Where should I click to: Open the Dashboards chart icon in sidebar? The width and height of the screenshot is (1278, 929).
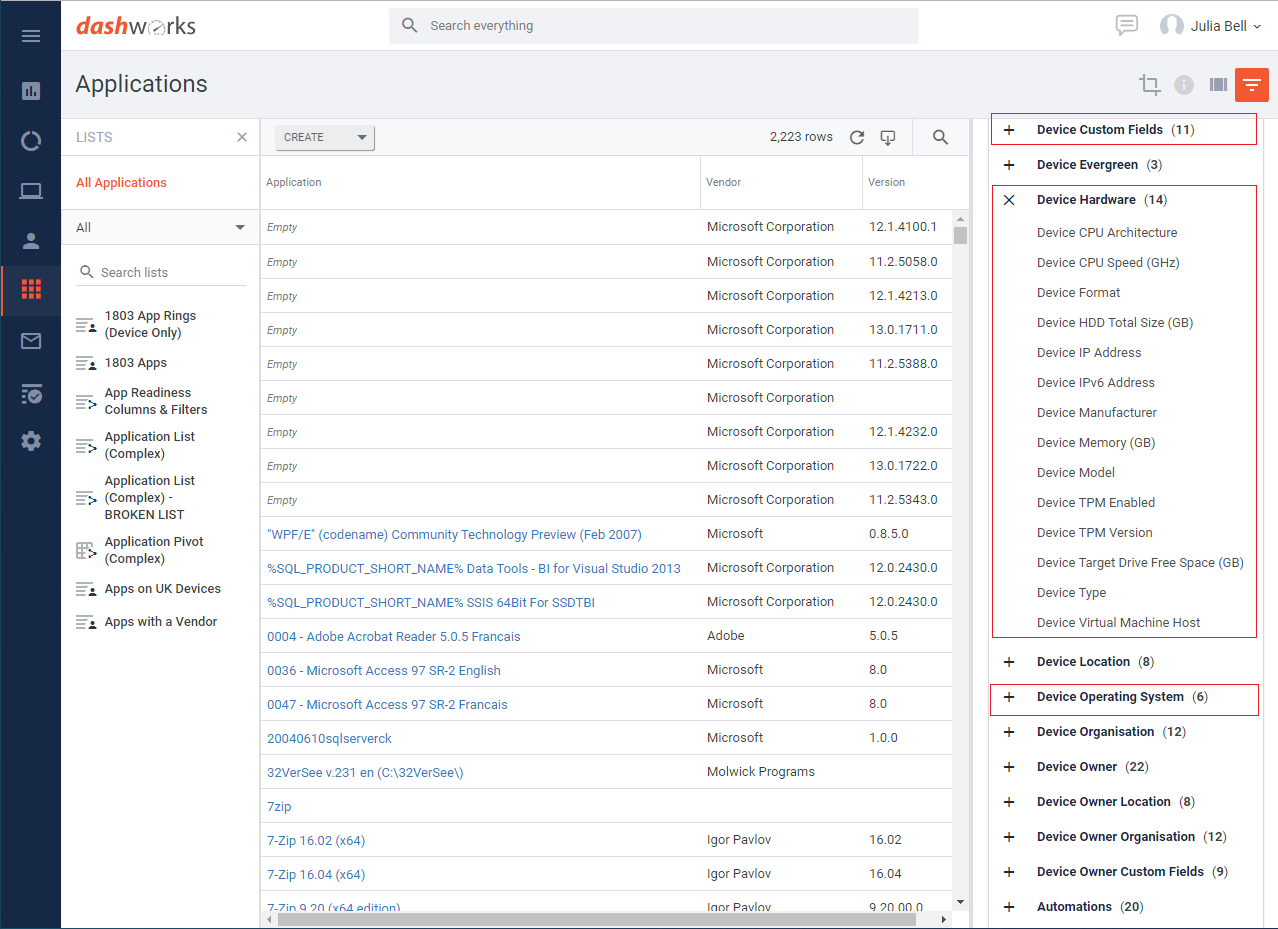tap(31, 91)
